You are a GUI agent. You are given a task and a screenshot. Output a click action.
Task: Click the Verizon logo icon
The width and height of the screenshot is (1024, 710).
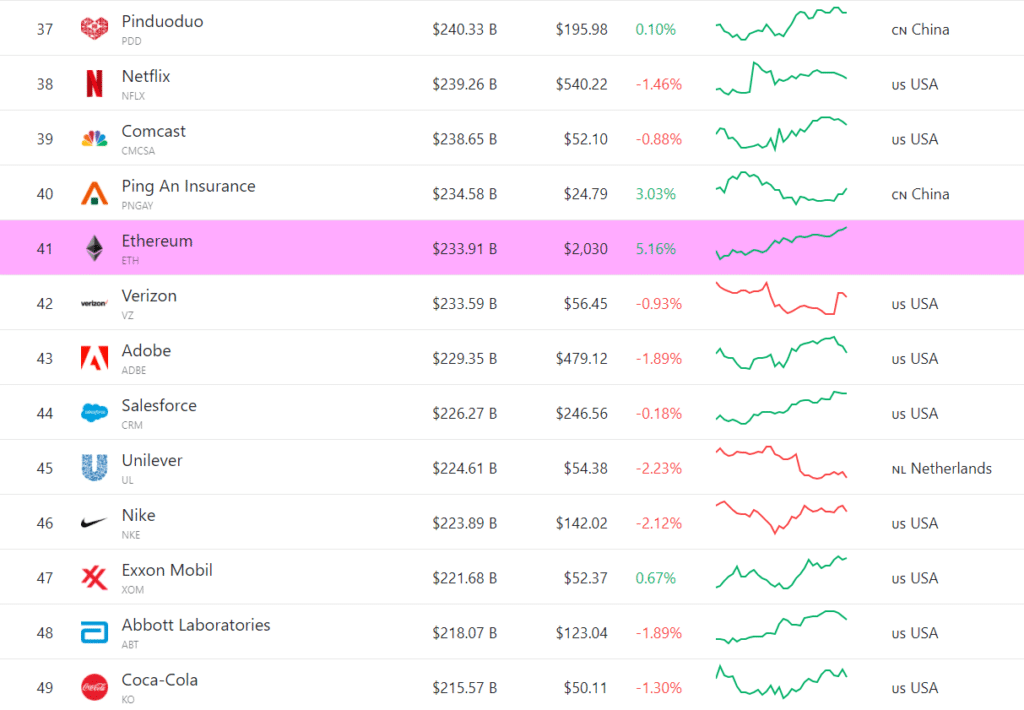[94, 303]
